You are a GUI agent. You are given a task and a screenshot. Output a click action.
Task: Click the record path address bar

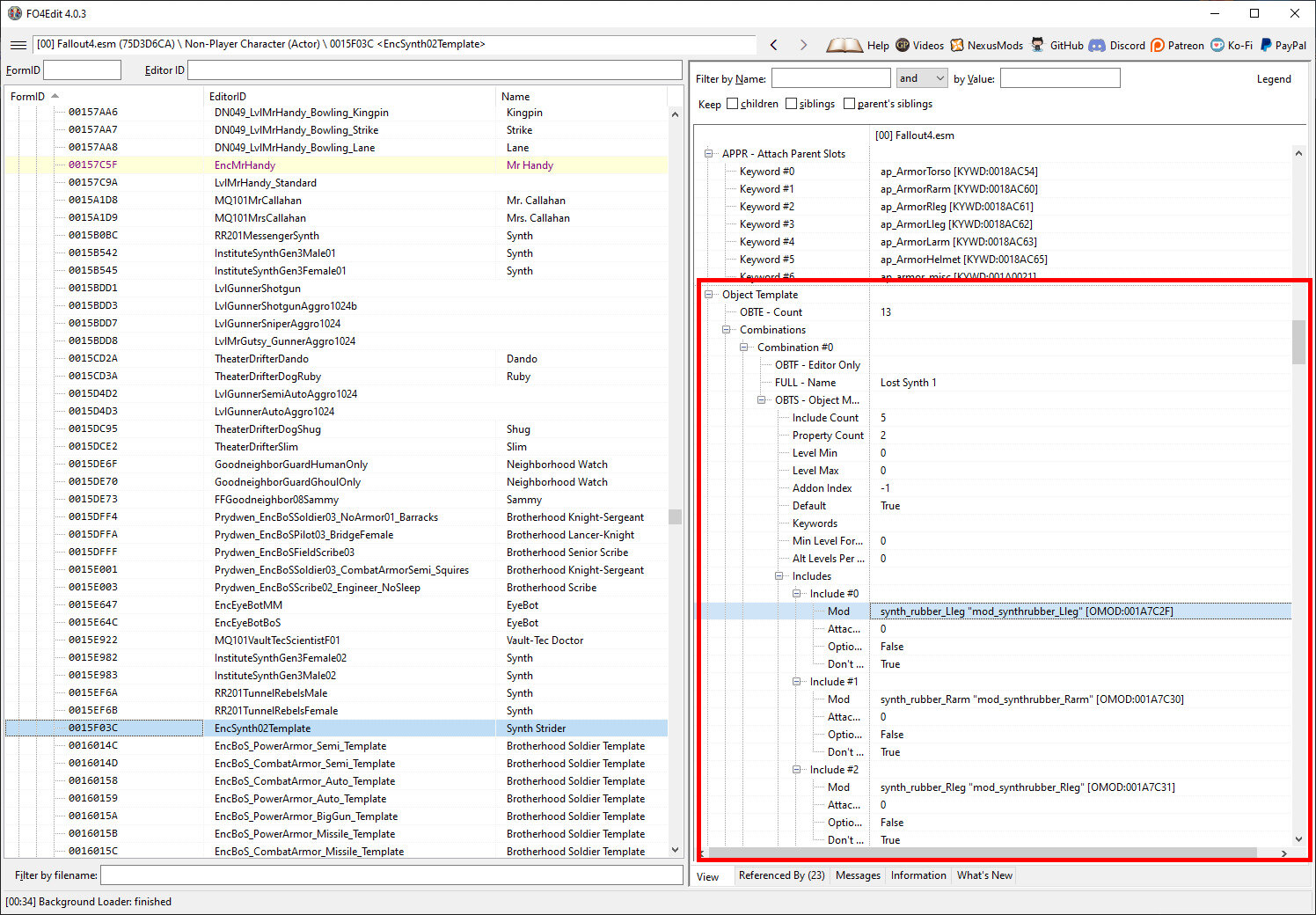pyautogui.click(x=394, y=44)
